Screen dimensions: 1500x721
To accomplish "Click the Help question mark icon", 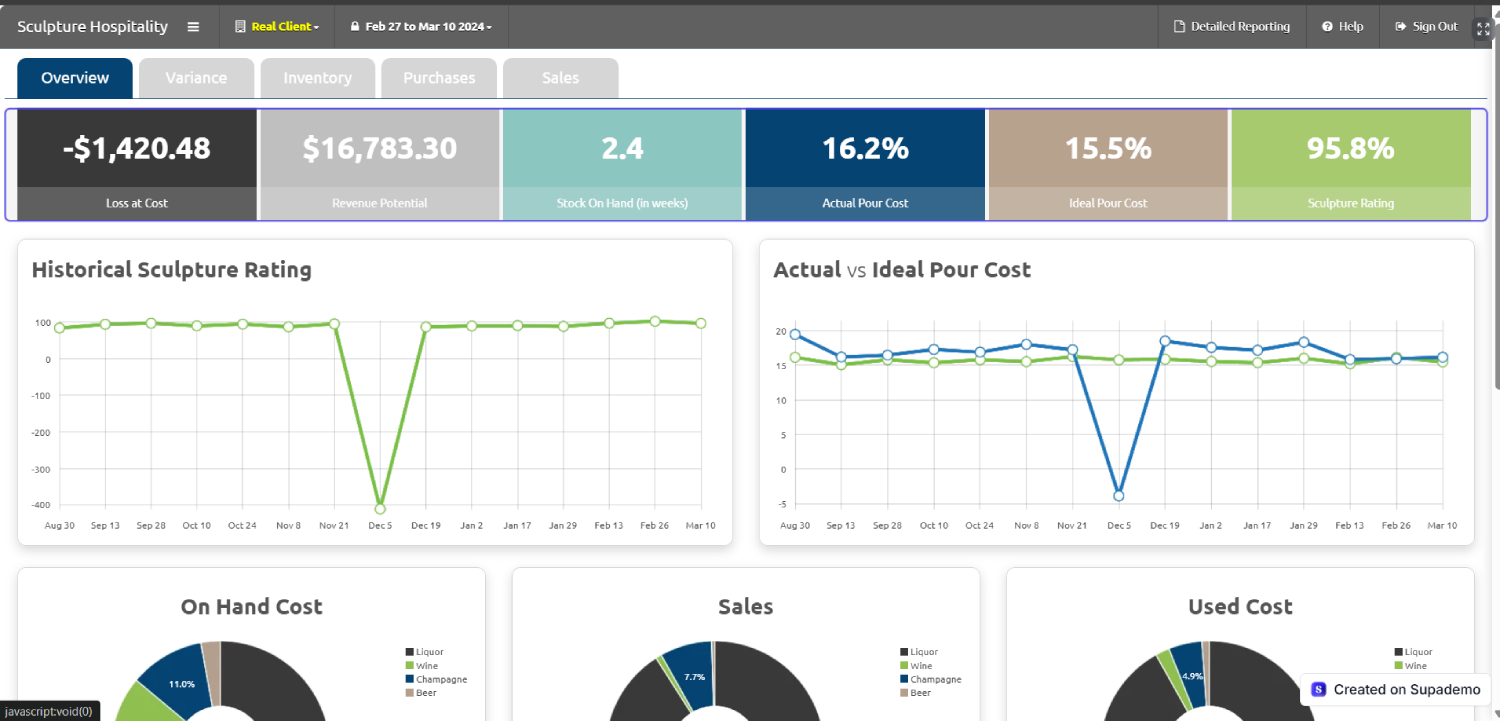I will 1327,27.
